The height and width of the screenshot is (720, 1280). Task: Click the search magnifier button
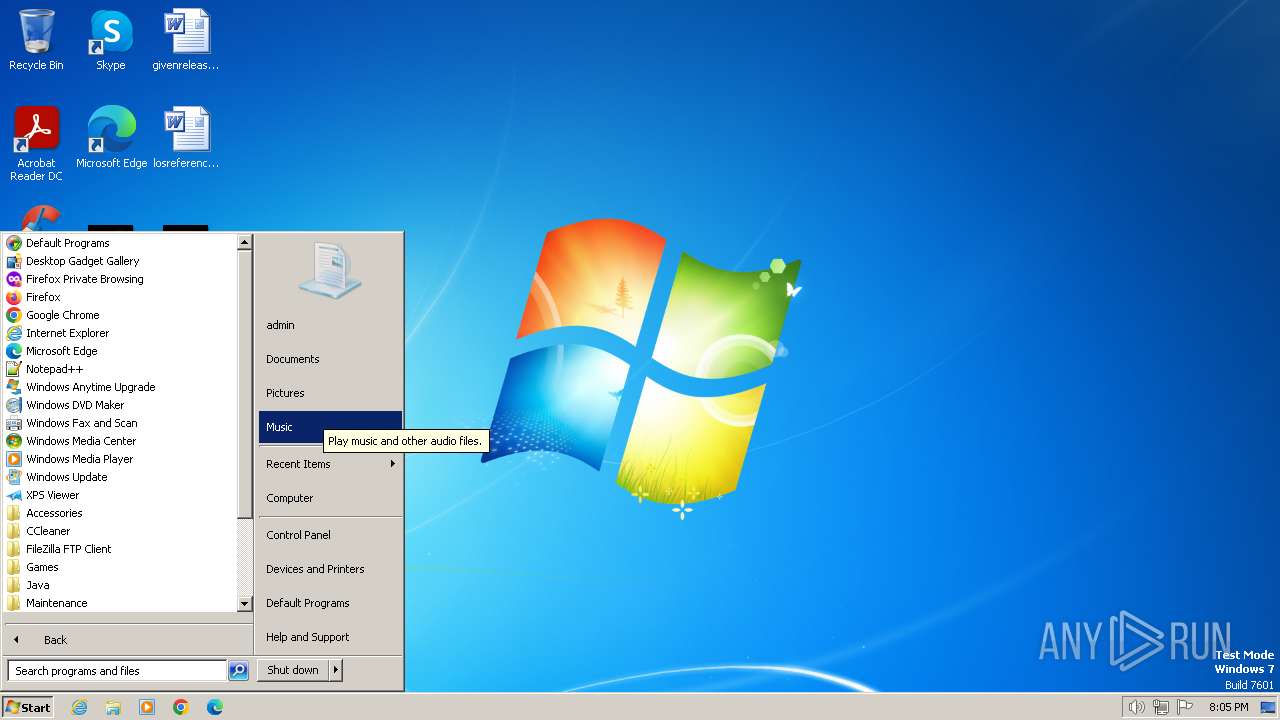(238, 671)
